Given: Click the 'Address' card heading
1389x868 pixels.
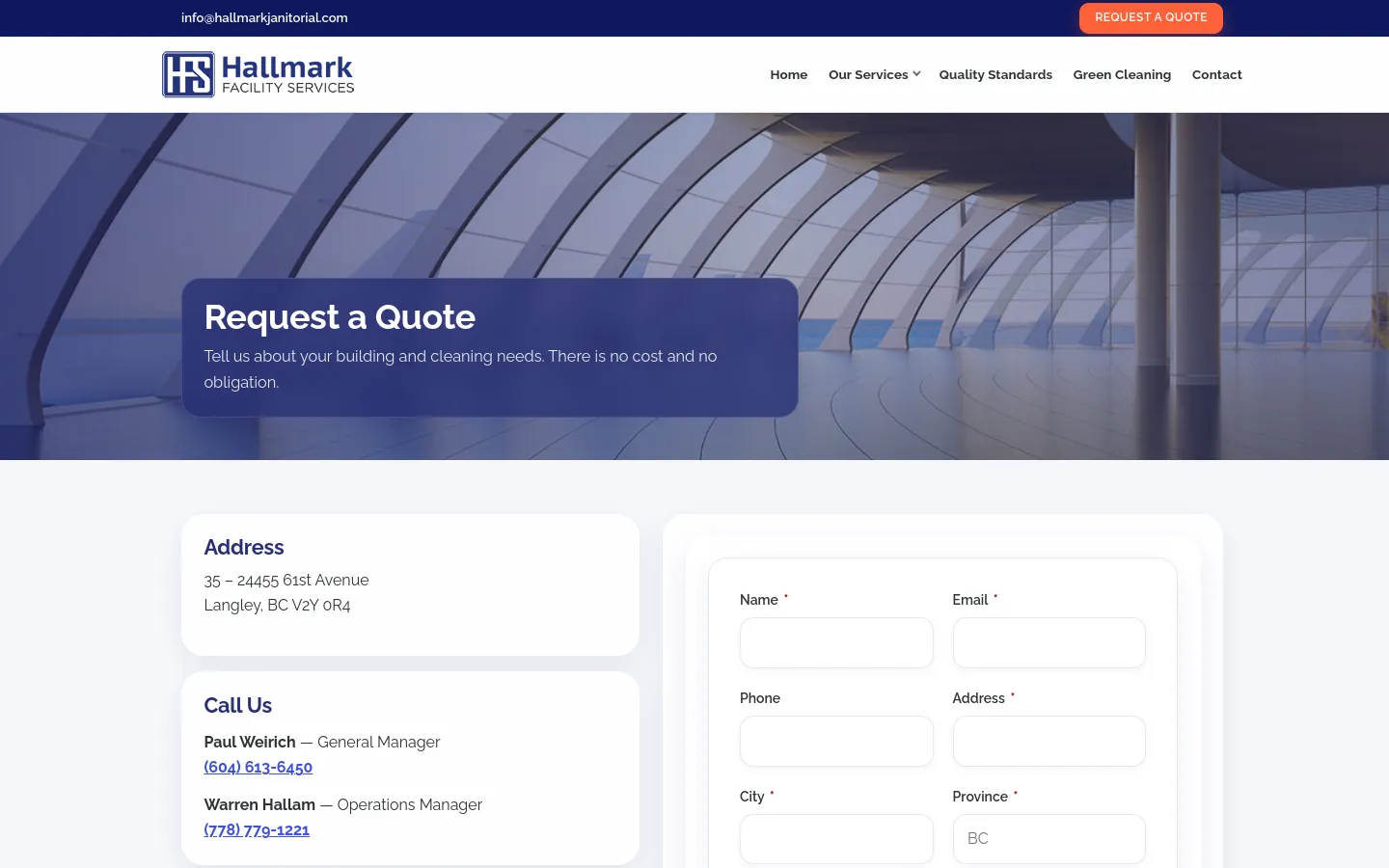Looking at the screenshot, I should 244,547.
